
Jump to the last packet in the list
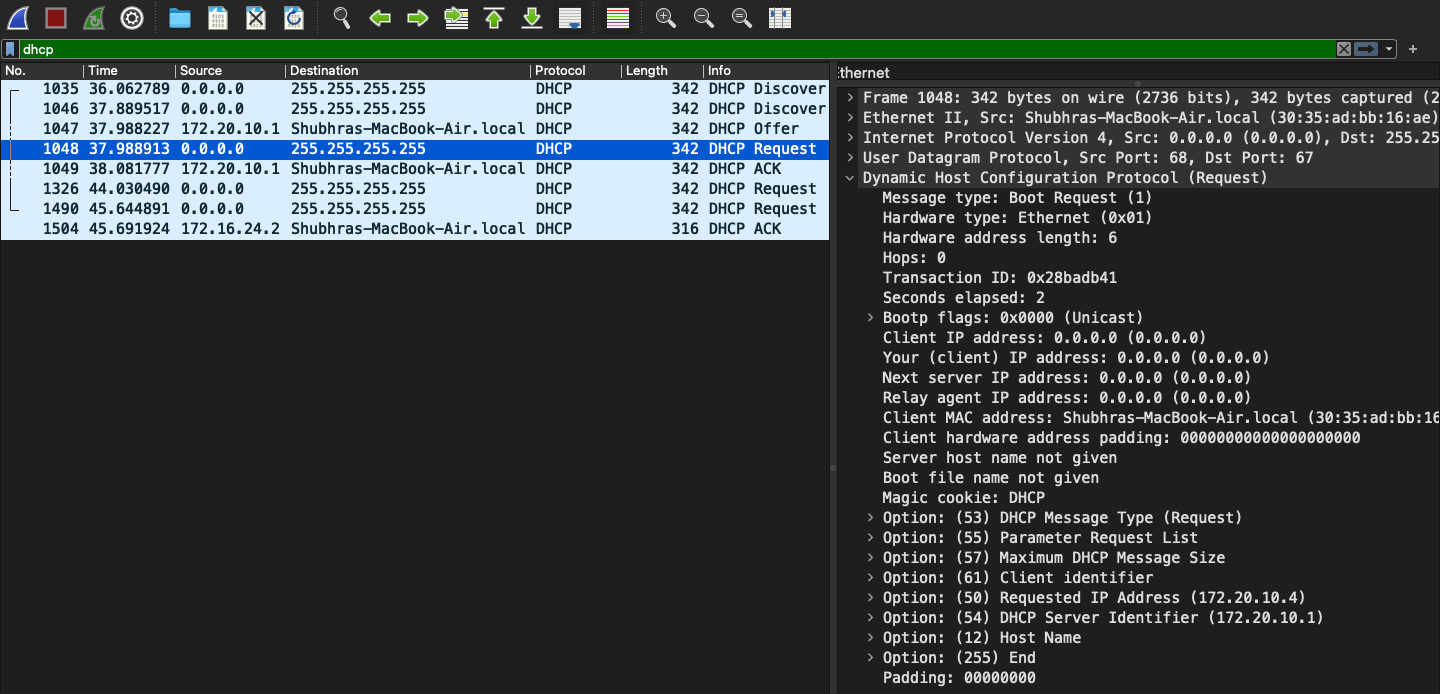(531, 18)
